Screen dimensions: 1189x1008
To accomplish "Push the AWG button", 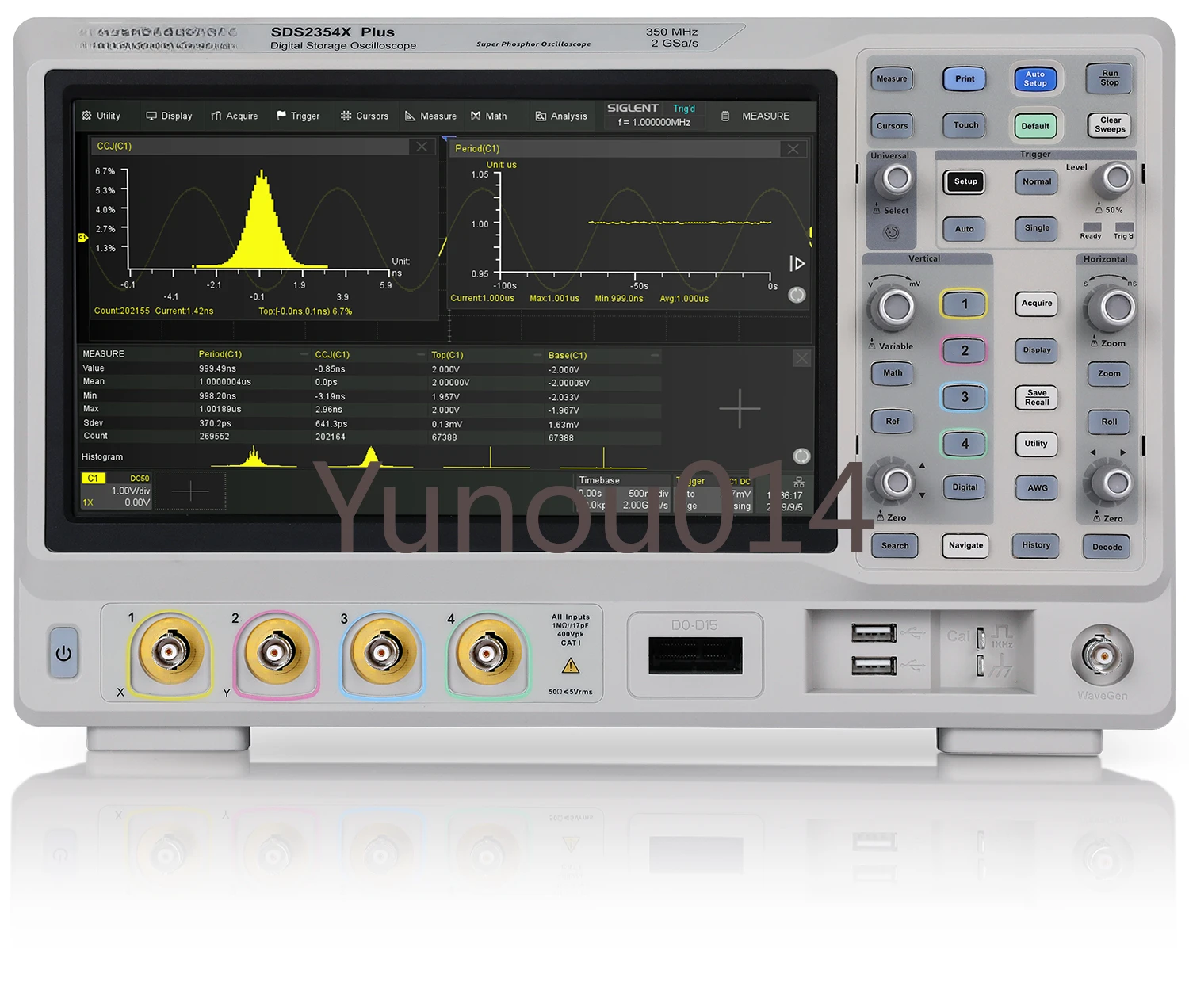I will tap(1038, 488).
